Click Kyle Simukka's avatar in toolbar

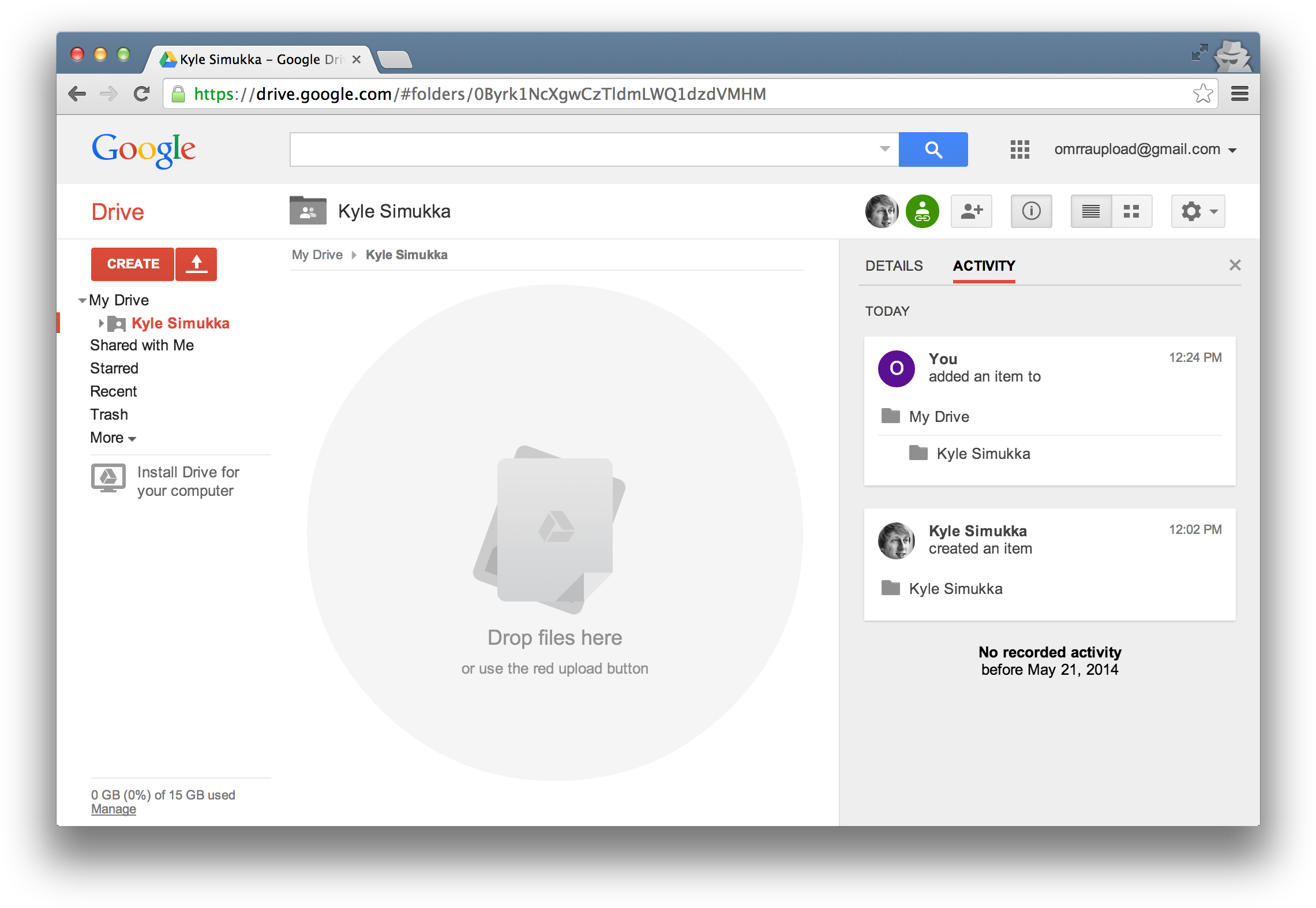click(882, 211)
